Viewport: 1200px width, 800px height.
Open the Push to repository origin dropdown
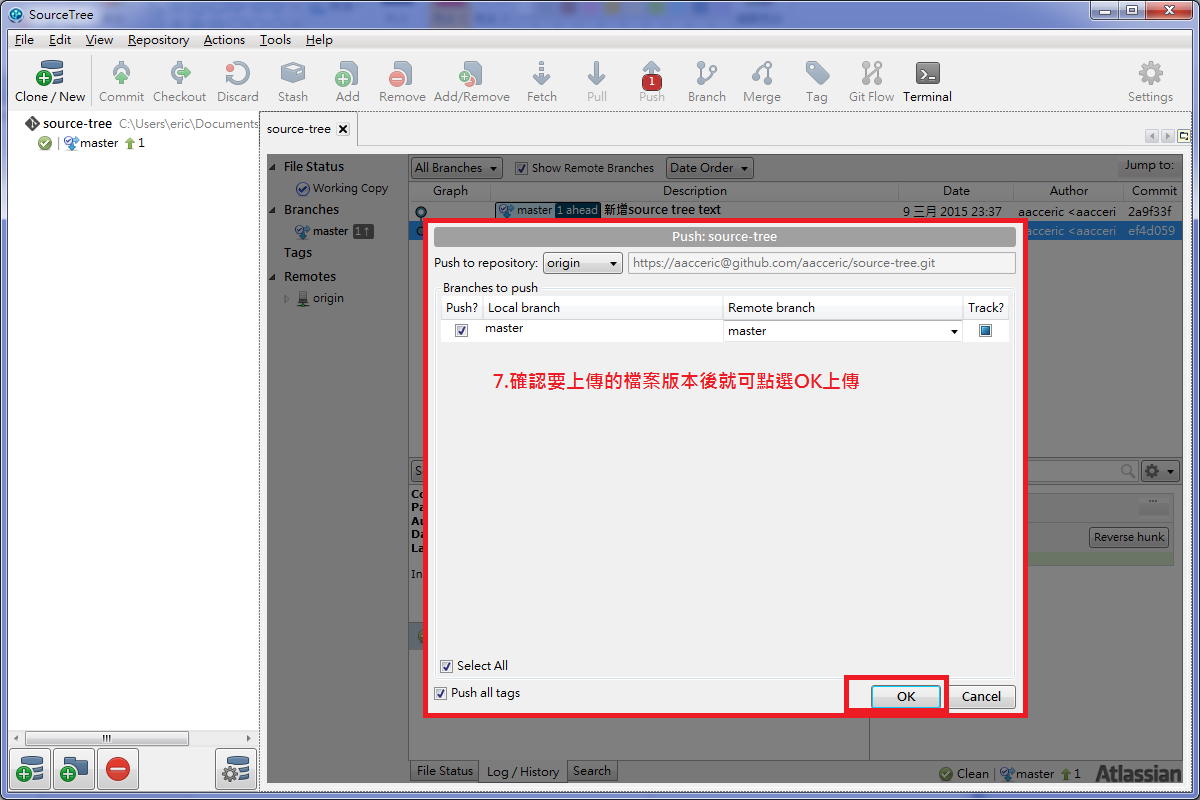click(x=583, y=263)
